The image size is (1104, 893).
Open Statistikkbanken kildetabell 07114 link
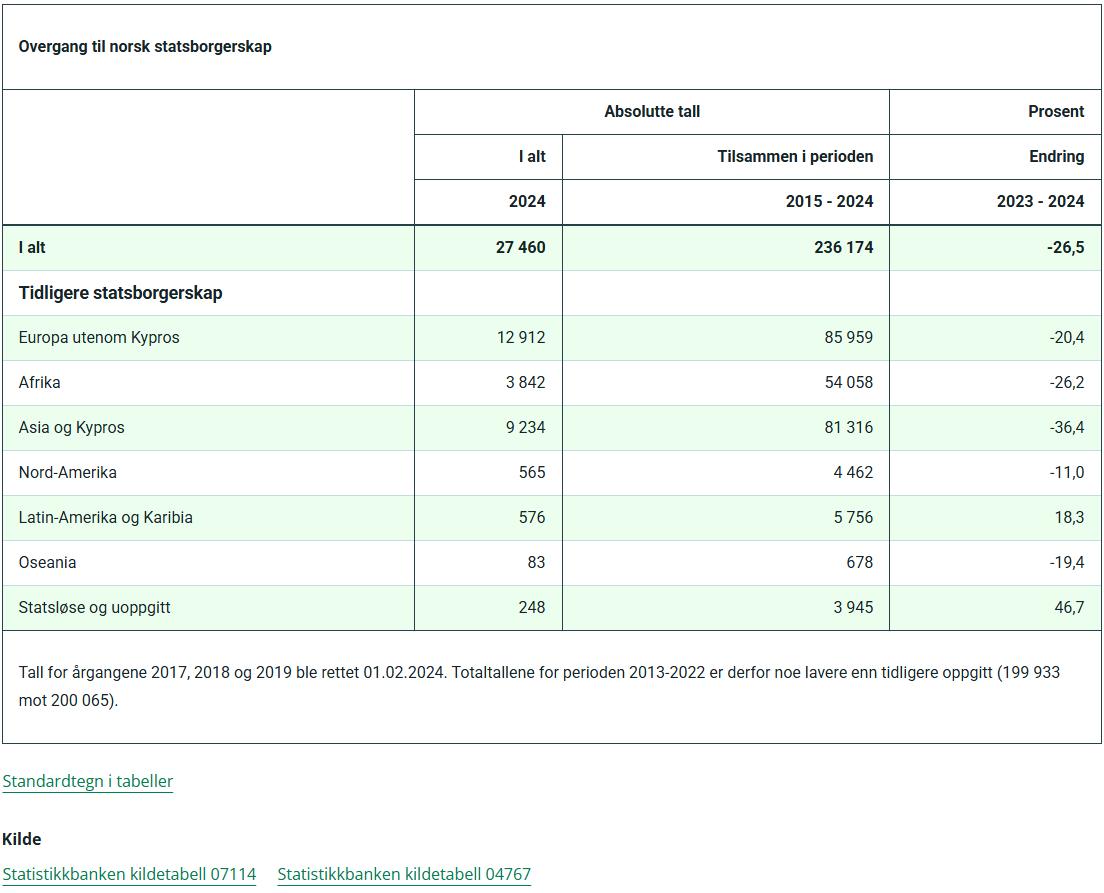click(x=129, y=874)
